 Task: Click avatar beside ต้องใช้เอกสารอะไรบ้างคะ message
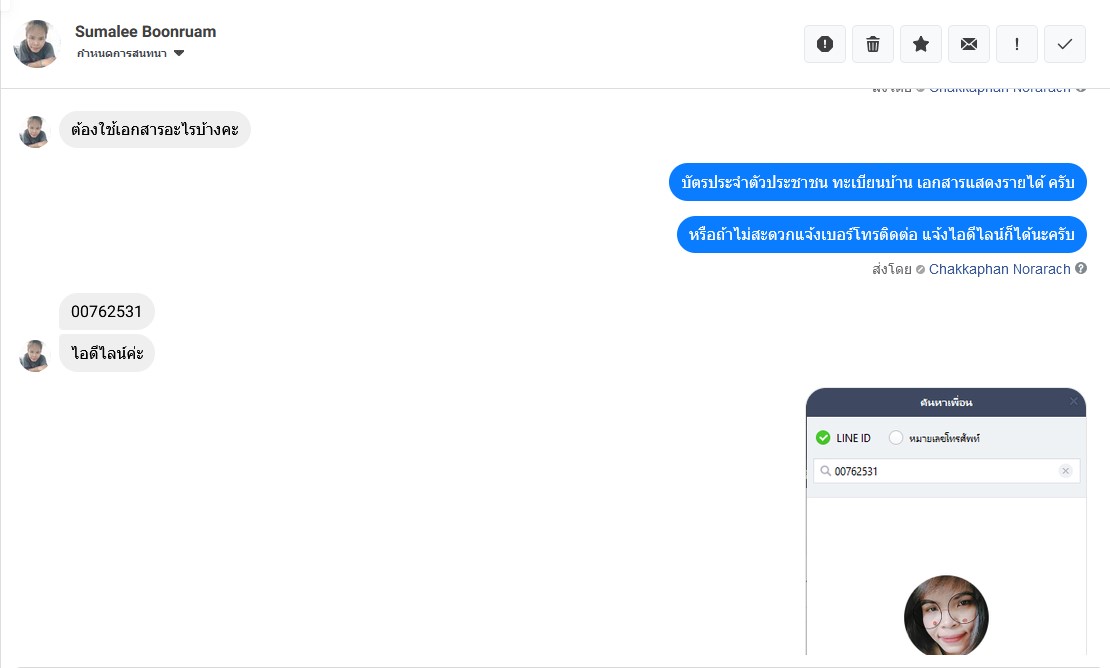(35, 131)
